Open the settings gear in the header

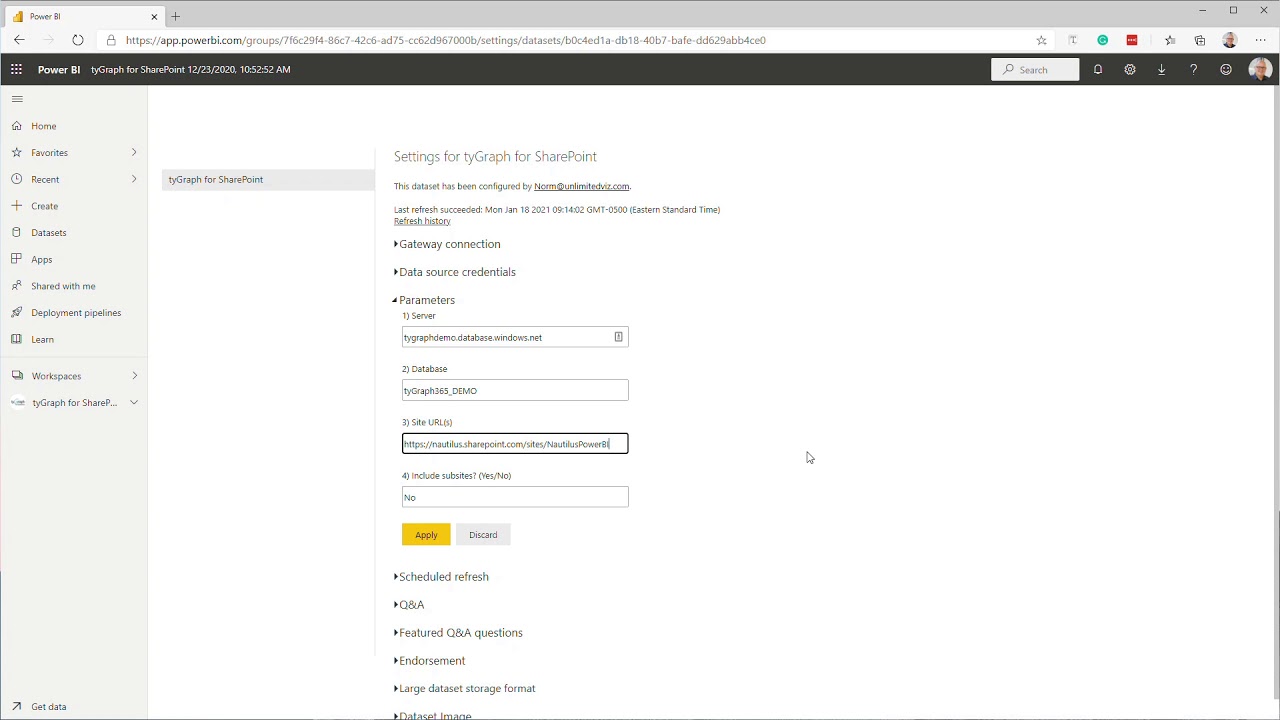[x=1130, y=69]
